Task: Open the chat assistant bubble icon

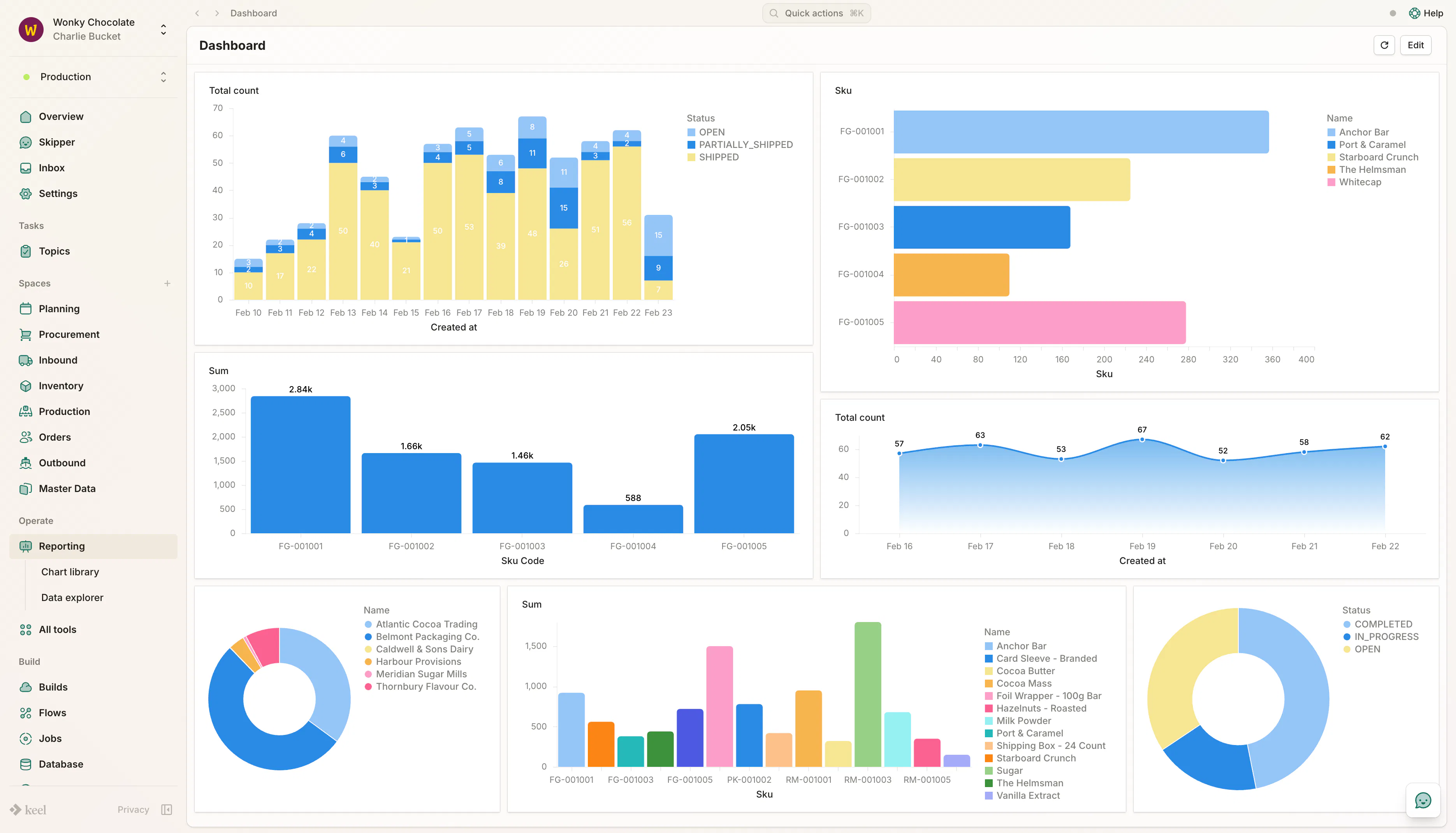Action: 1423,800
